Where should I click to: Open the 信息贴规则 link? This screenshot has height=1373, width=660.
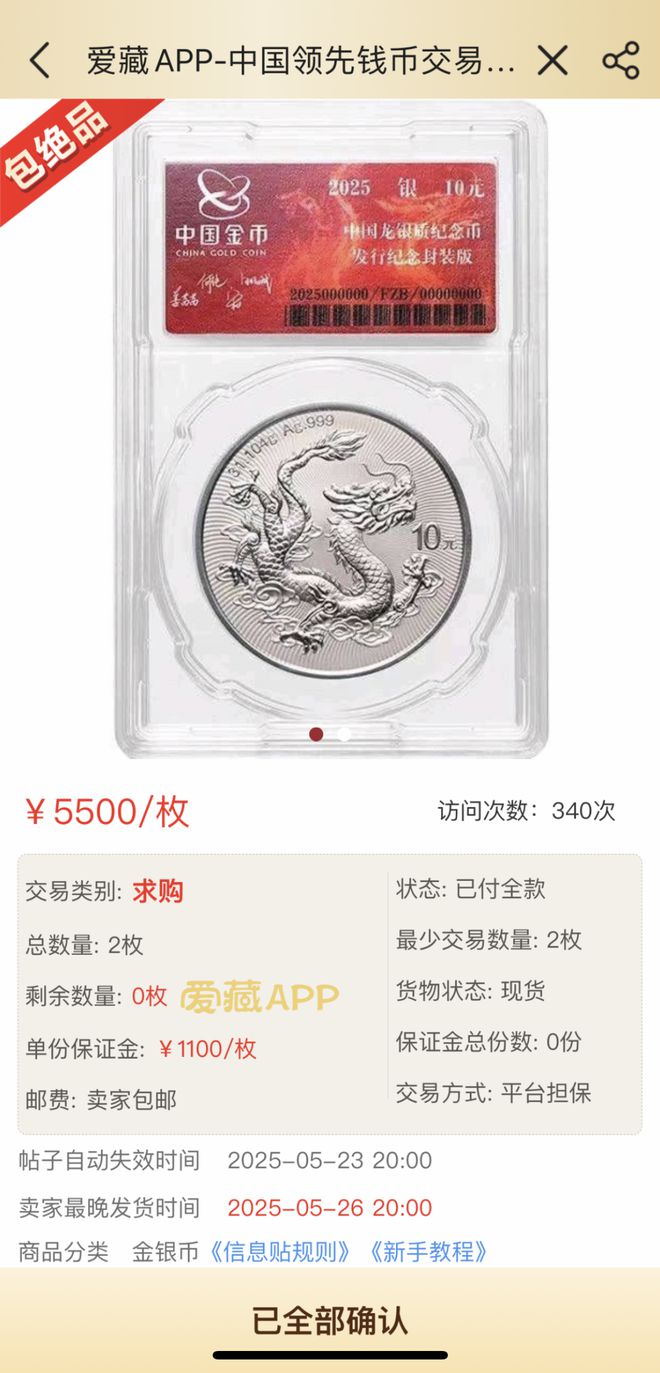(x=280, y=1251)
